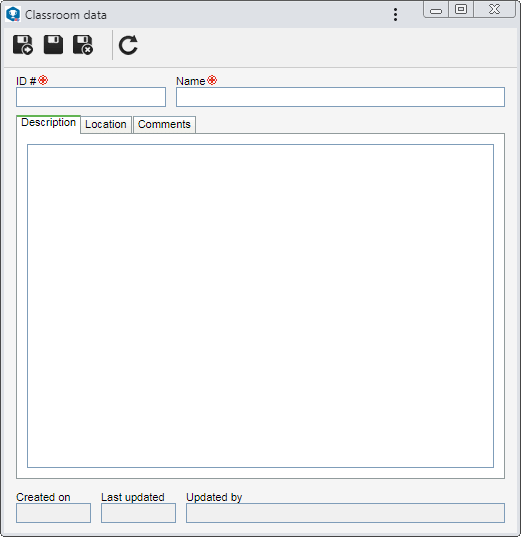Maximize the Classroom data window
The image size is (521, 537).
pyautogui.click(x=461, y=9)
